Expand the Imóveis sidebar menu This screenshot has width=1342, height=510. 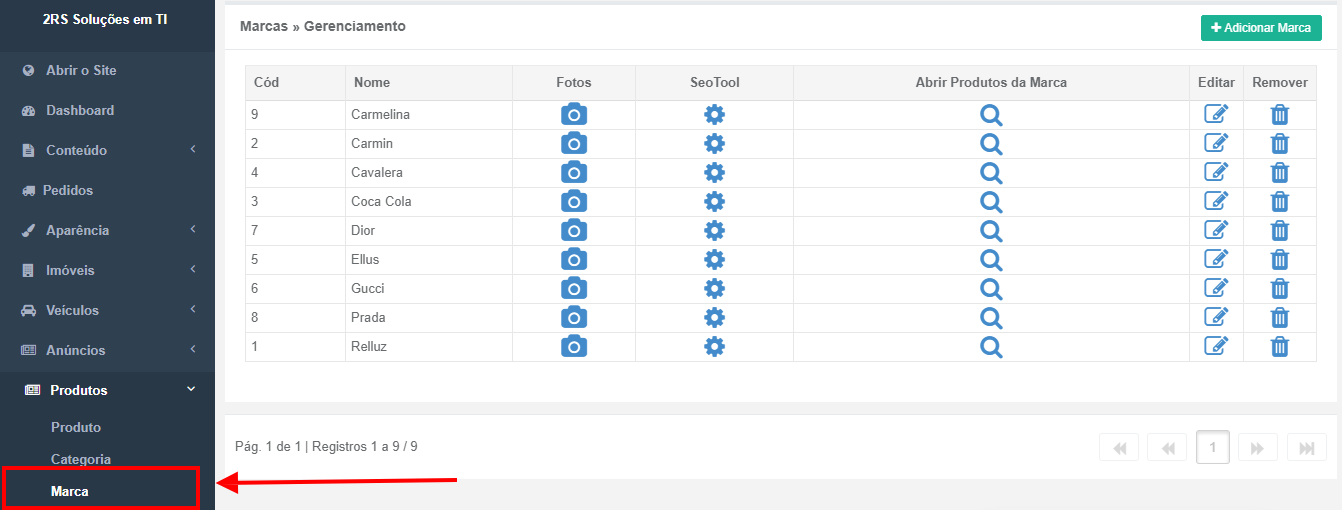(x=107, y=270)
